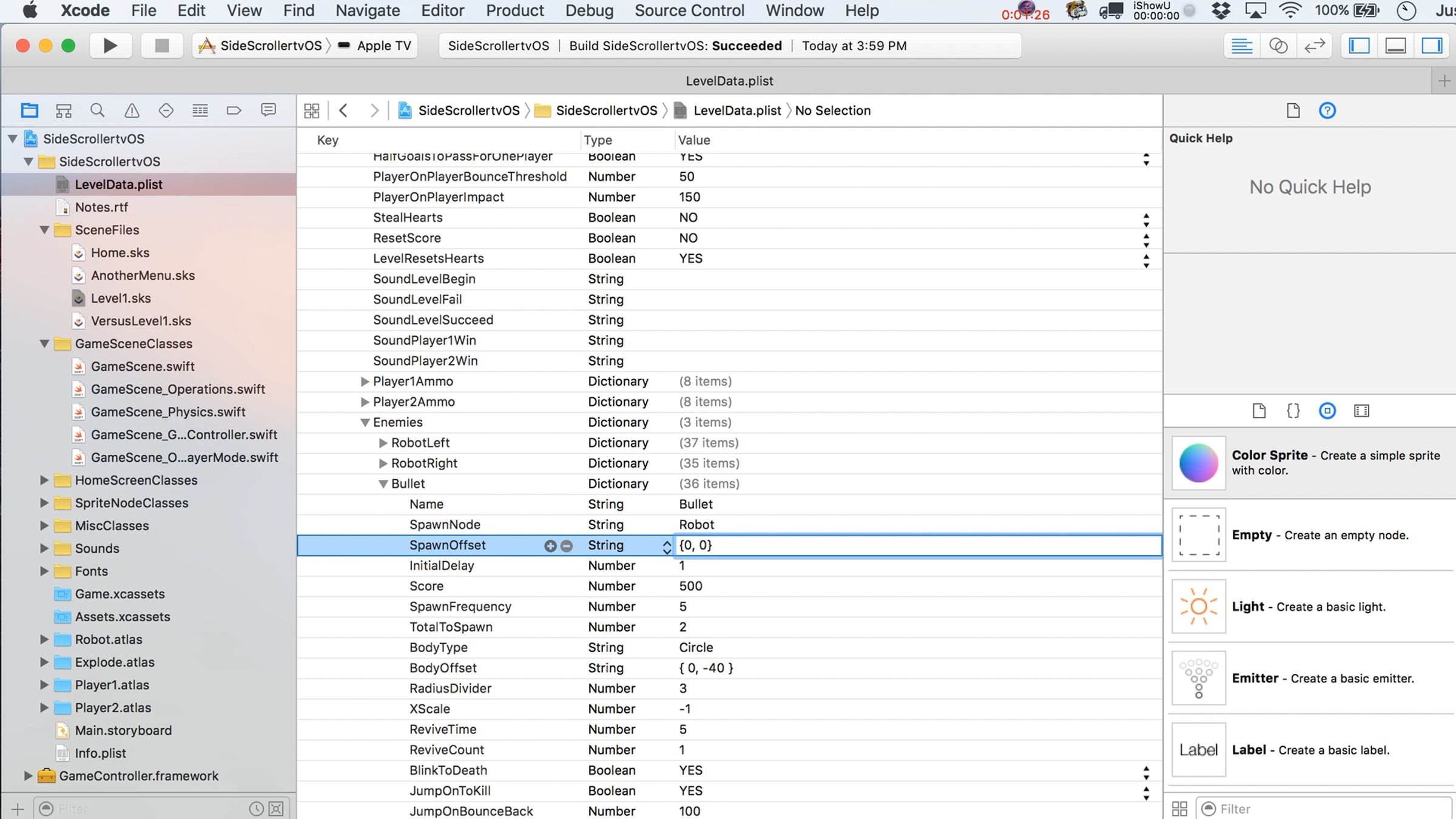Viewport: 1456px width, 819px height.
Task: Open the Wi-Fi status menu
Action: click(x=1290, y=11)
